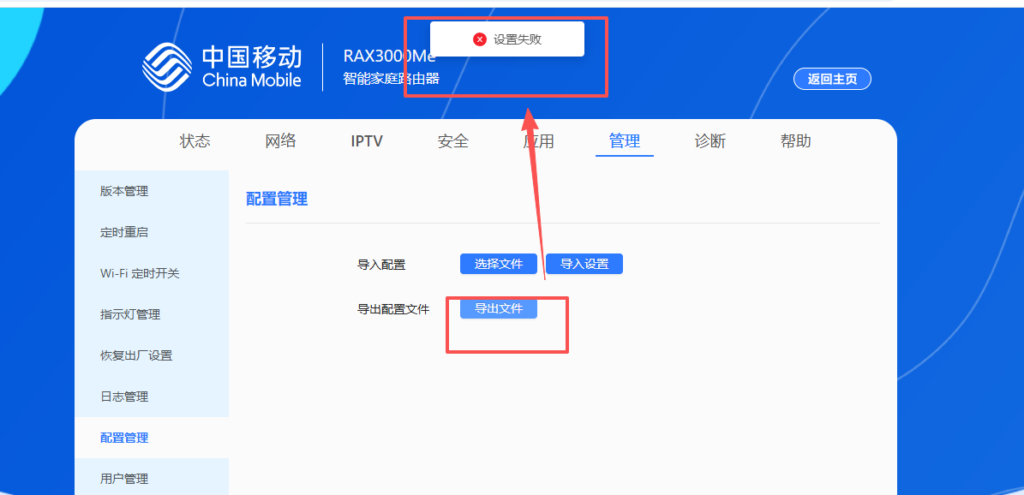Open 定时重启 in the sidebar

tap(152, 232)
